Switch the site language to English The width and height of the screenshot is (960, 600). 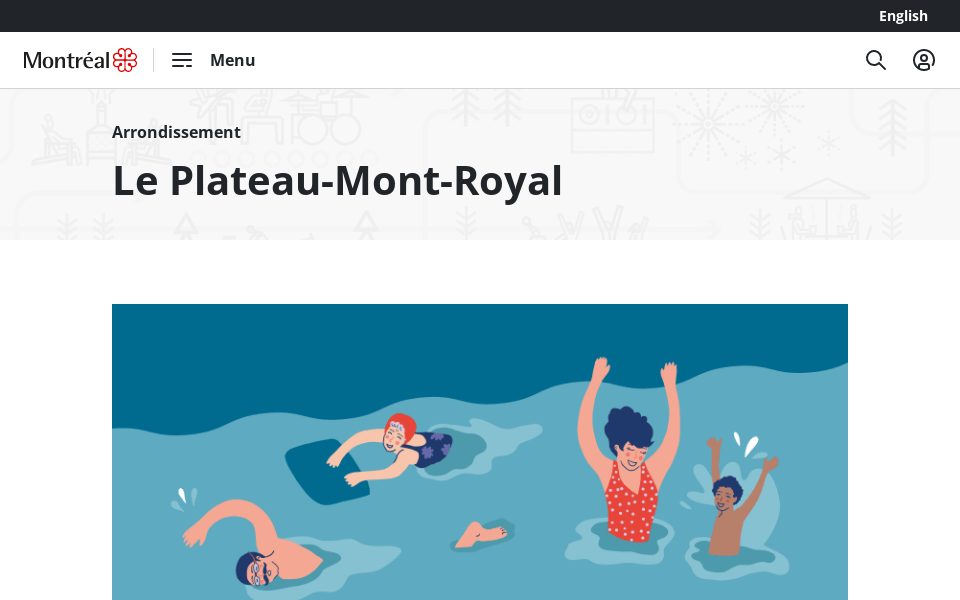click(x=903, y=16)
